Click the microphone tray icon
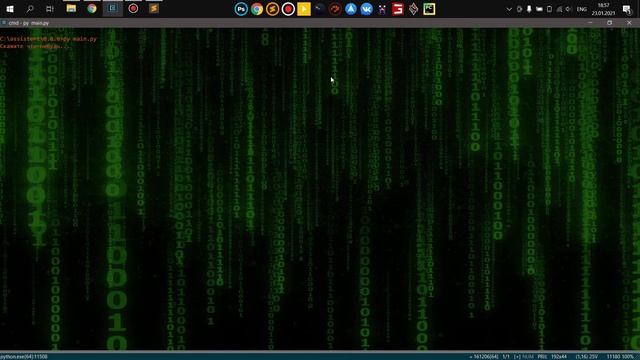The height and width of the screenshot is (360, 640). coord(529,9)
